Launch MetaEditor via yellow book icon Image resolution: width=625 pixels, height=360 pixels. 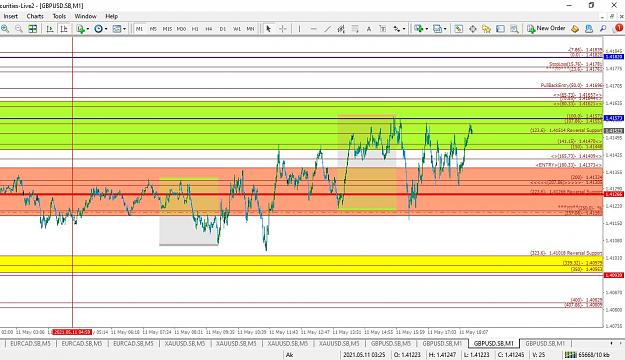point(575,29)
